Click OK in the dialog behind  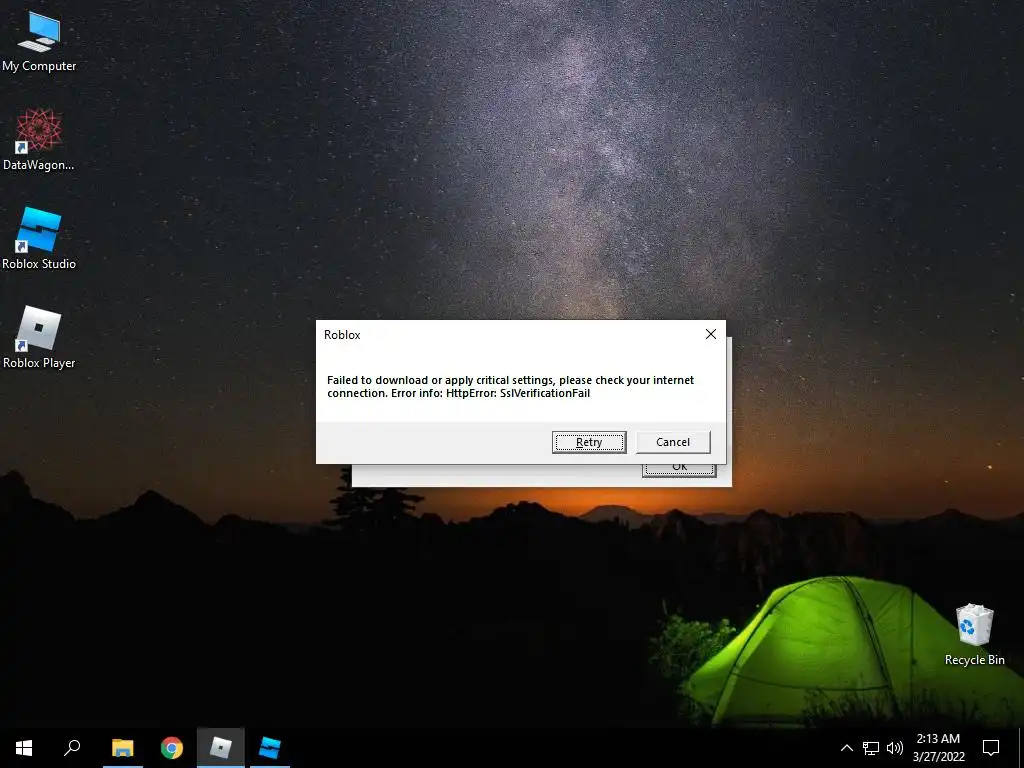click(679, 469)
